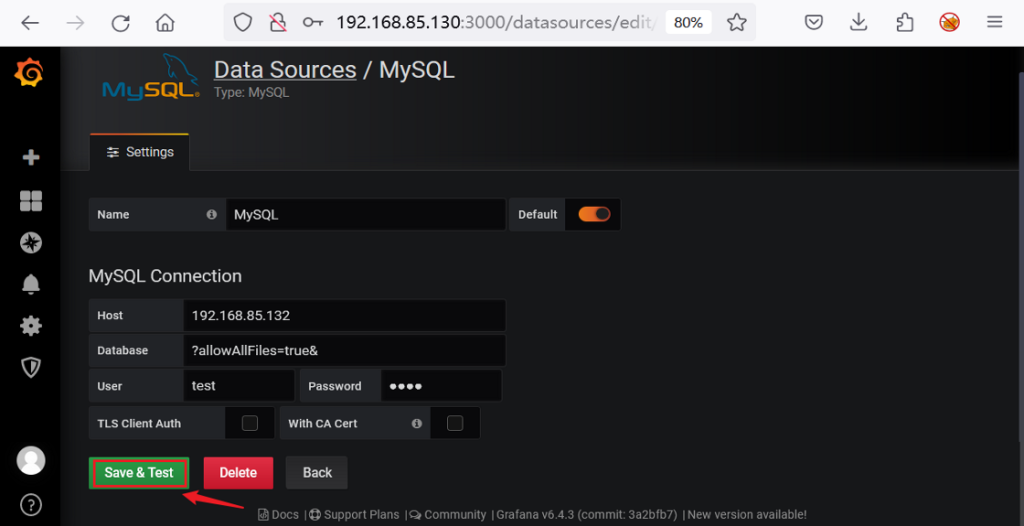
Task: Click the Grafana v6.4.3 version text
Action: click(586, 515)
